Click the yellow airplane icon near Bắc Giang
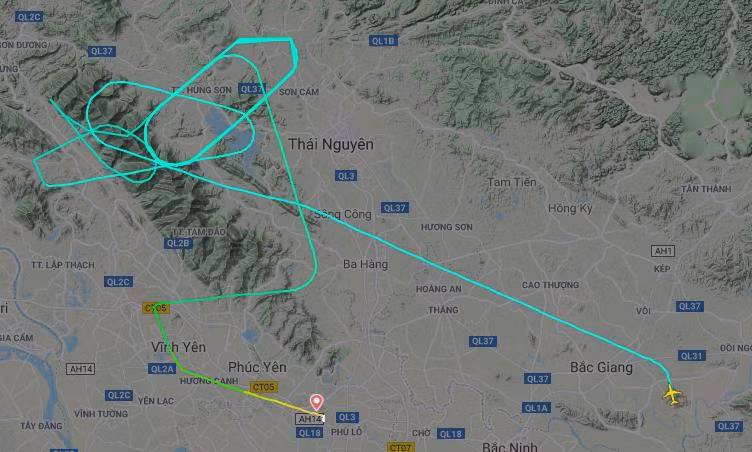This screenshot has height=452, width=752. pyautogui.click(x=672, y=395)
